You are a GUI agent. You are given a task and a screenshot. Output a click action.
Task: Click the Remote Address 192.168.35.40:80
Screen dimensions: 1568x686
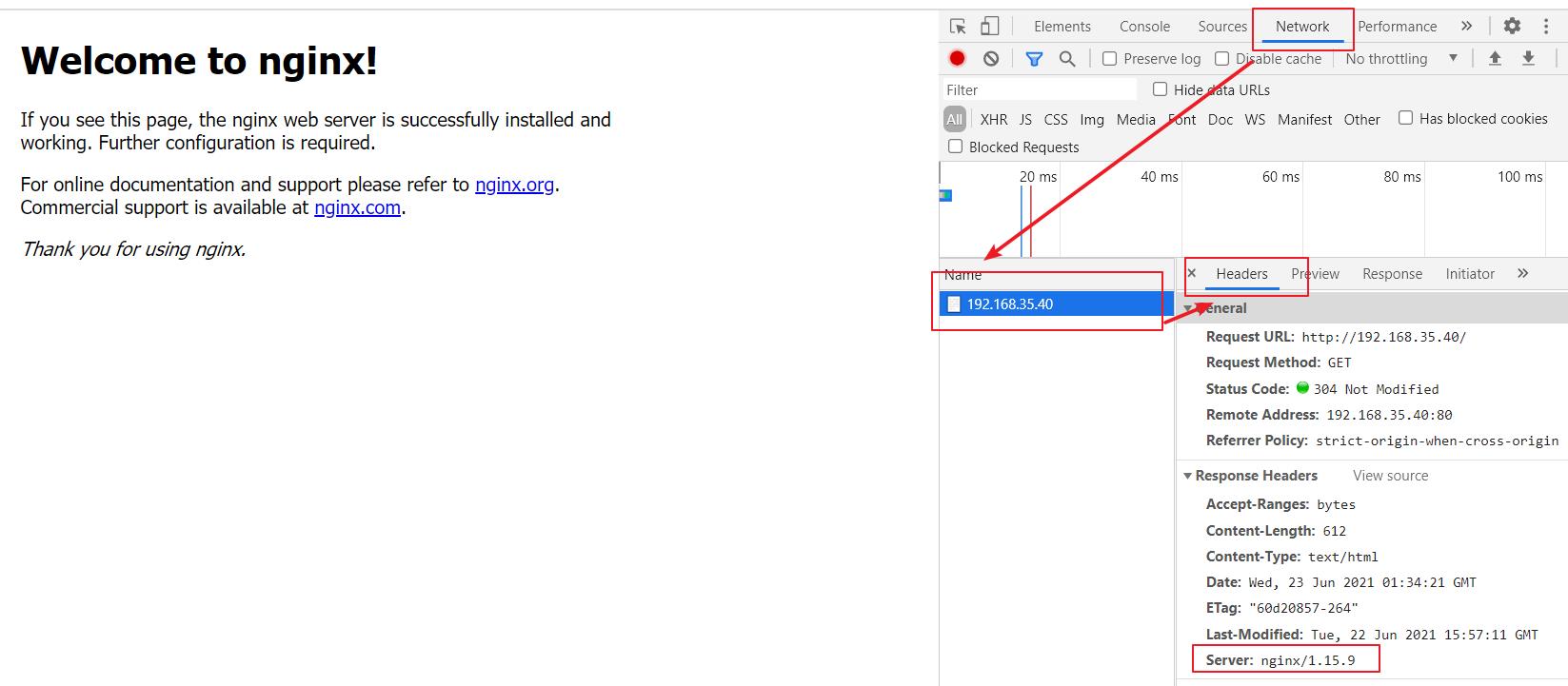coord(1389,415)
